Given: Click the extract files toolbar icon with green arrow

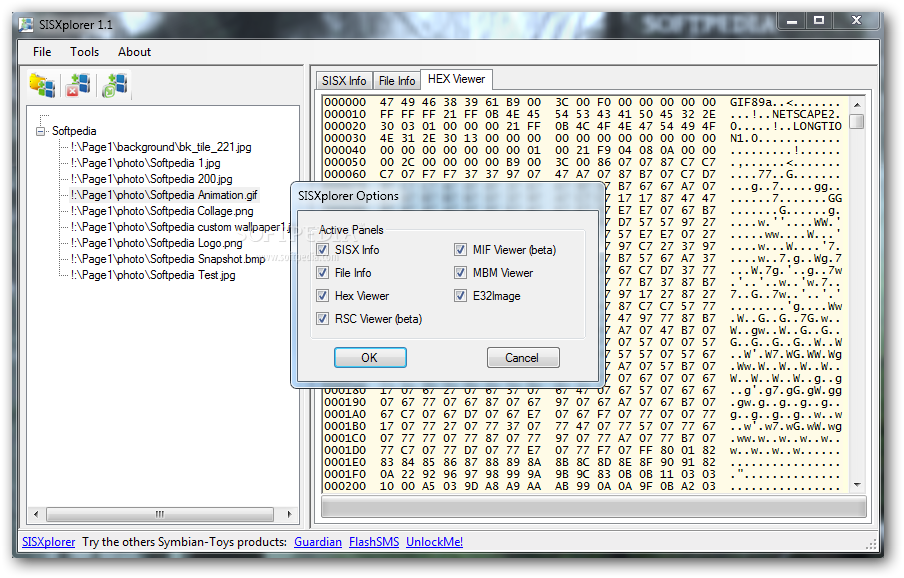Looking at the screenshot, I should [115, 85].
